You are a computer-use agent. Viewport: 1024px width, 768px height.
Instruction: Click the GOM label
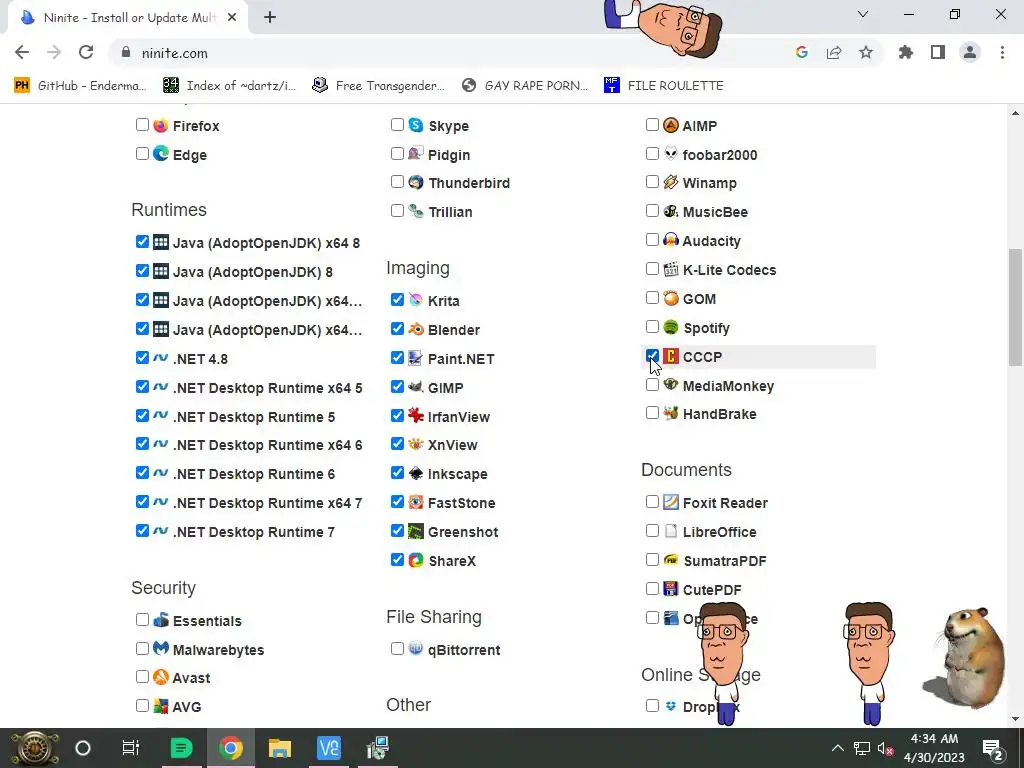pos(699,299)
